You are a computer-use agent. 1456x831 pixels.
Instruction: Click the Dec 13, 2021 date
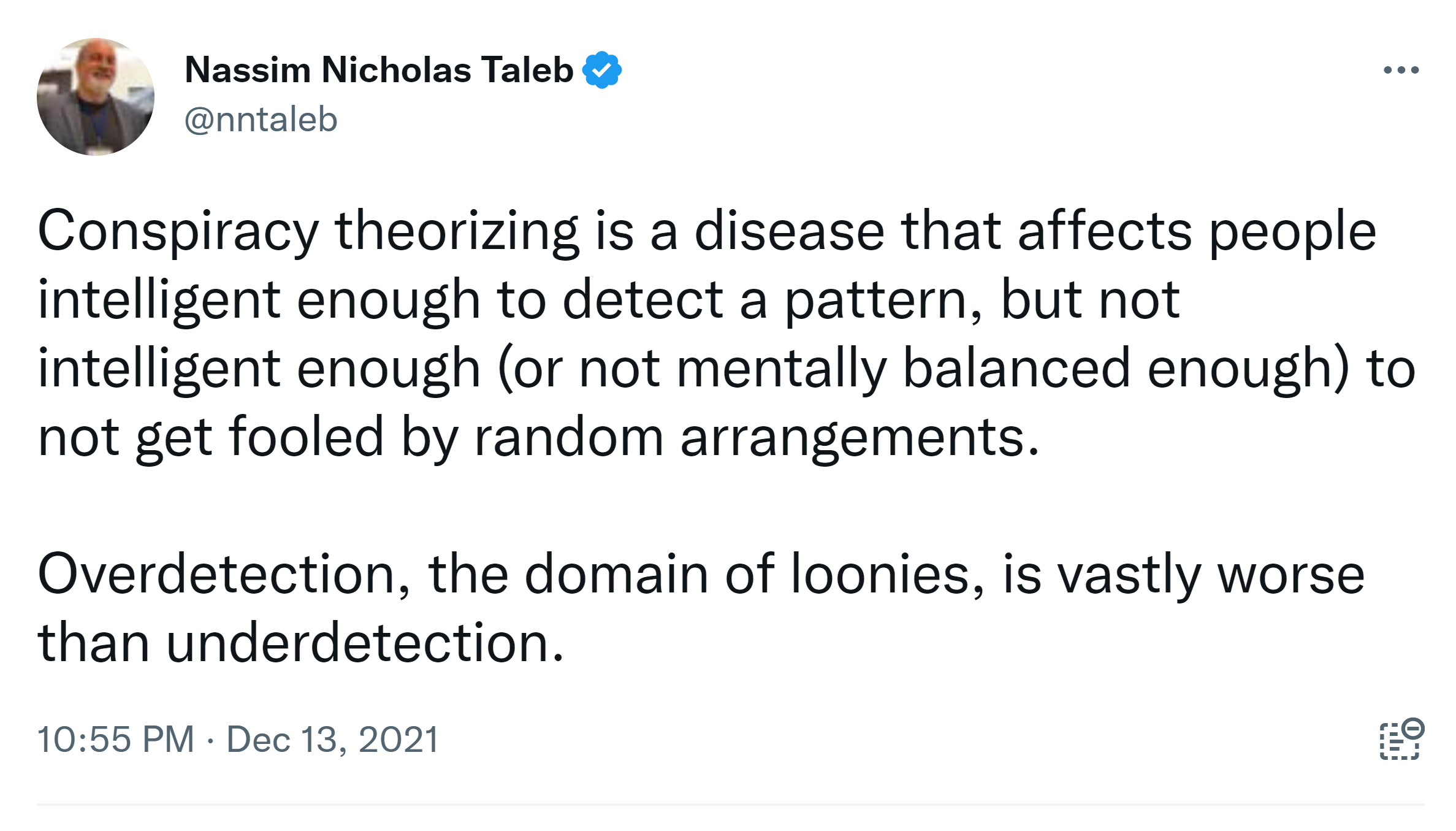coord(333,739)
